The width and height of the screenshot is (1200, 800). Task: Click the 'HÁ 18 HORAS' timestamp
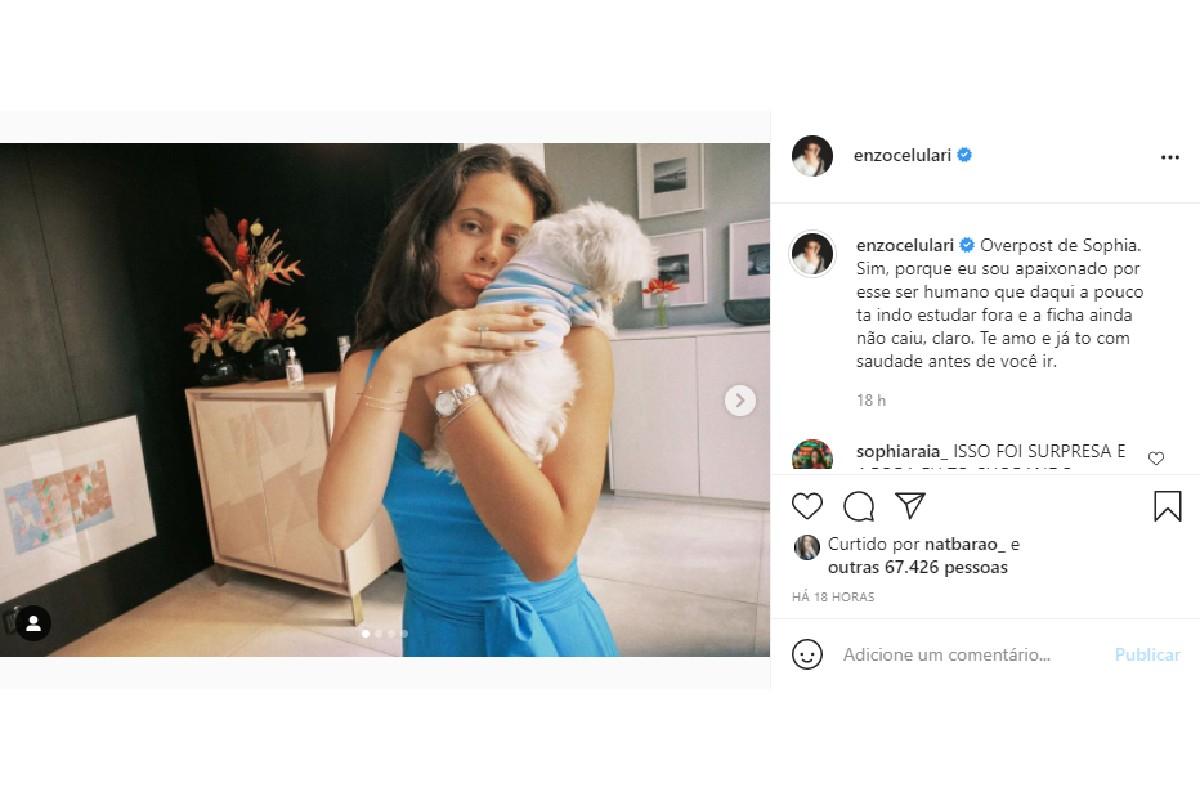tap(833, 597)
